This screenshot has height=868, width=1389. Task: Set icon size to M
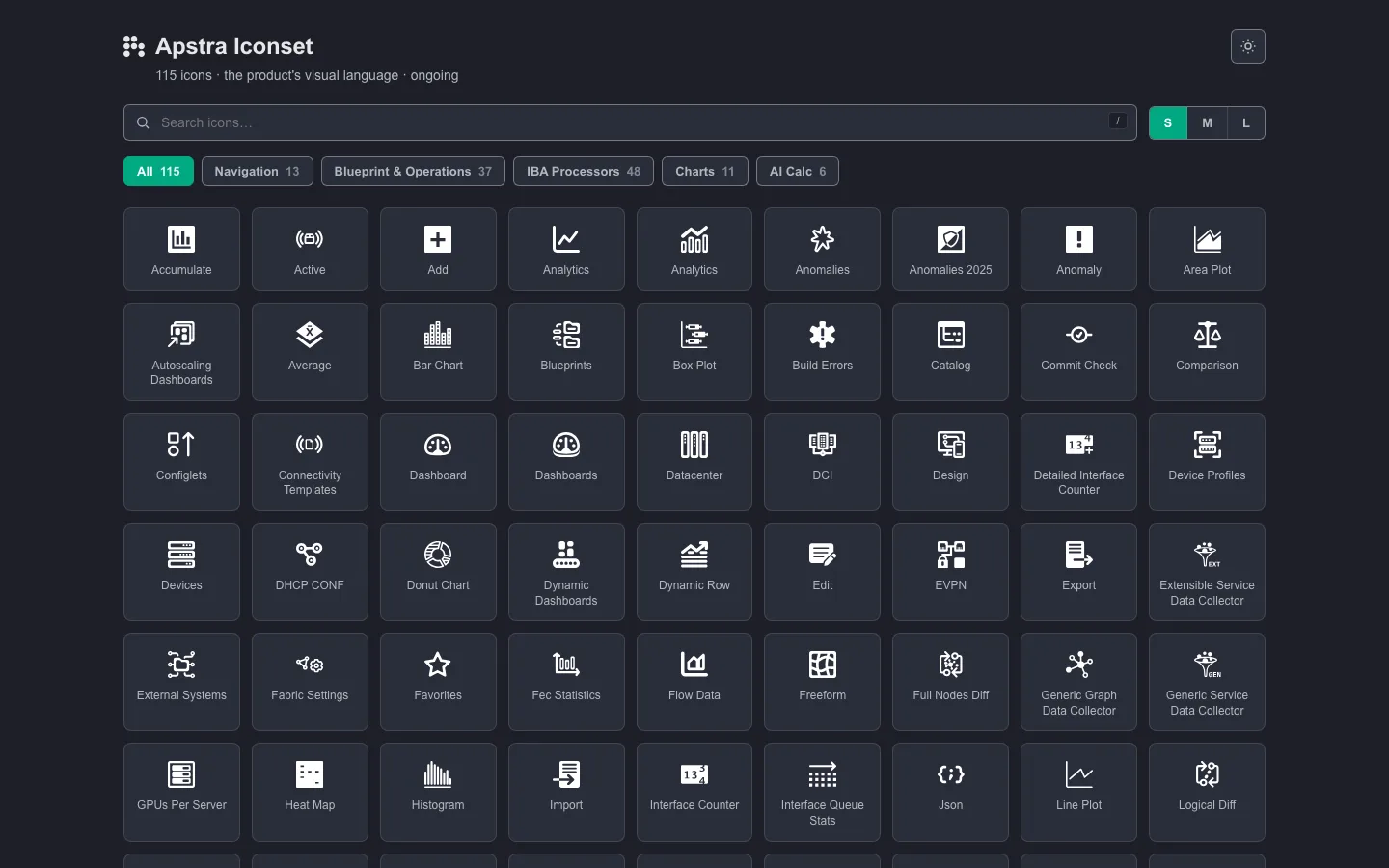(x=1207, y=122)
